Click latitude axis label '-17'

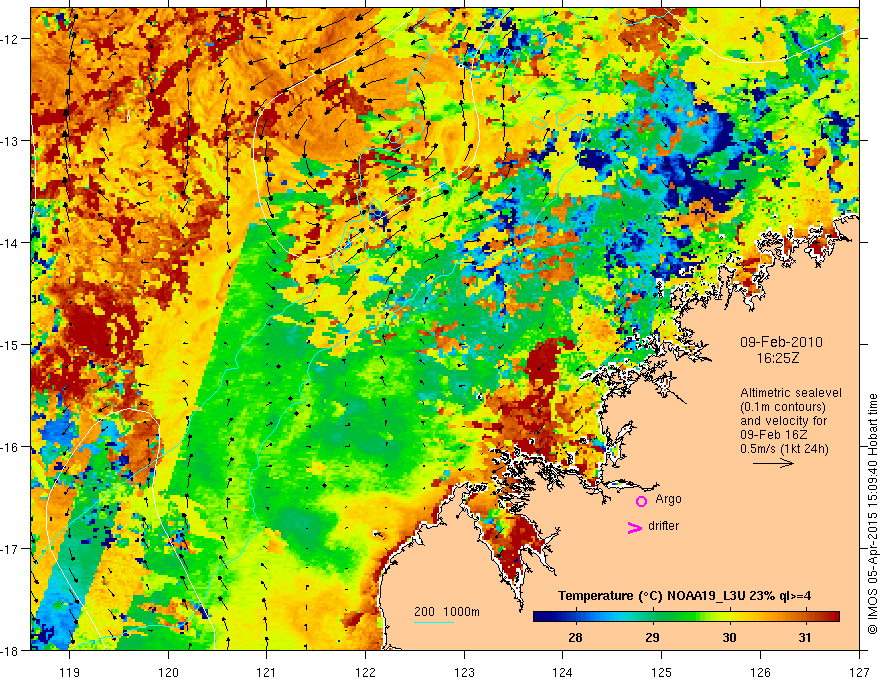click(x=10, y=548)
